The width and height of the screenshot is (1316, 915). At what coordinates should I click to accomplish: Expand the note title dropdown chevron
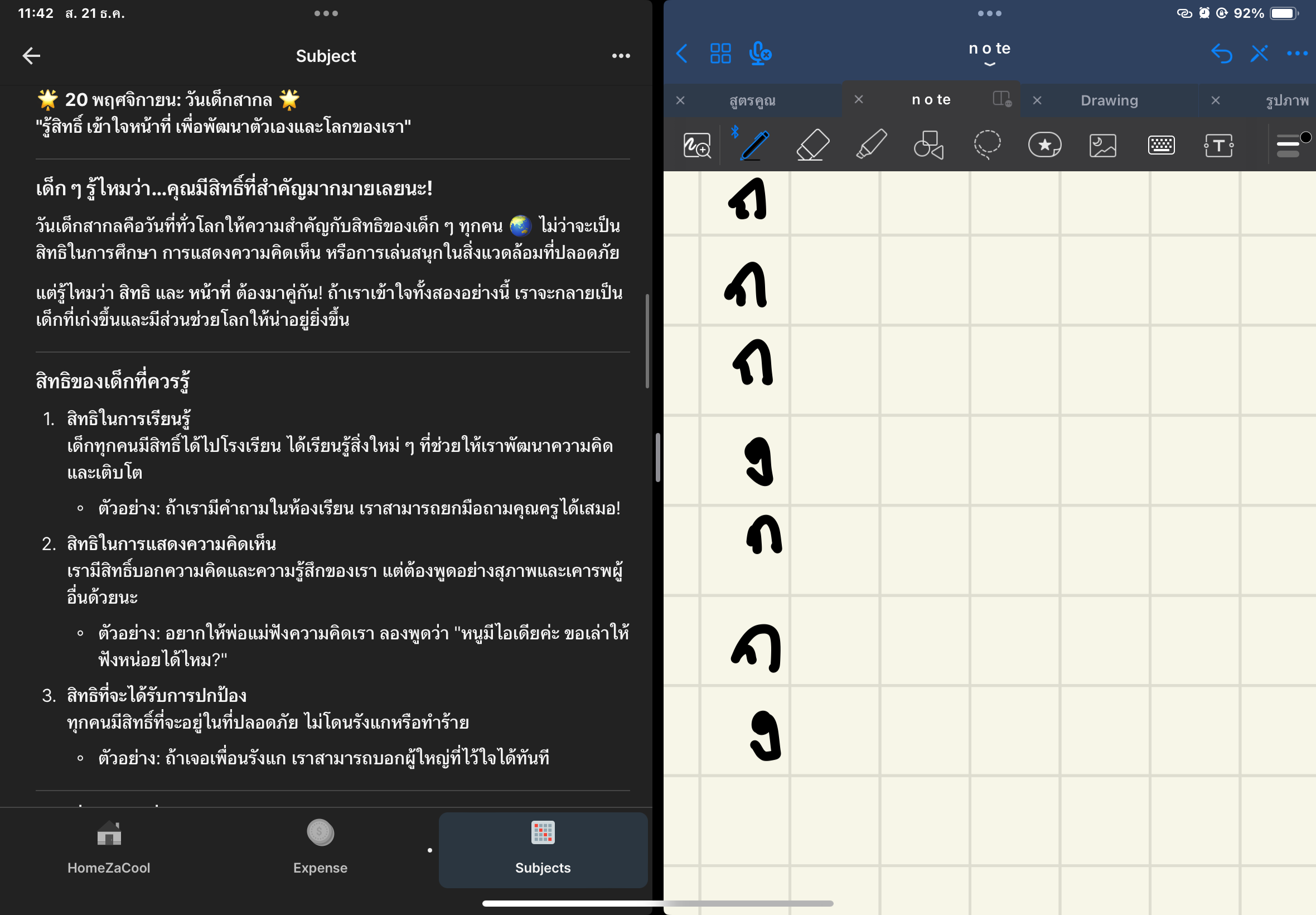pos(989,64)
